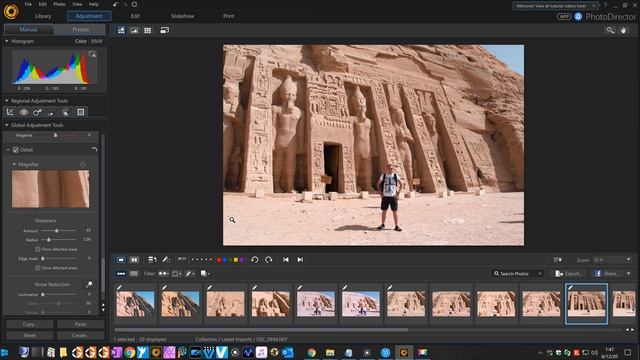Switch browser panel to thumbnail view
Image resolution: width=640 pixels, height=360 pixels.
(x=134, y=273)
